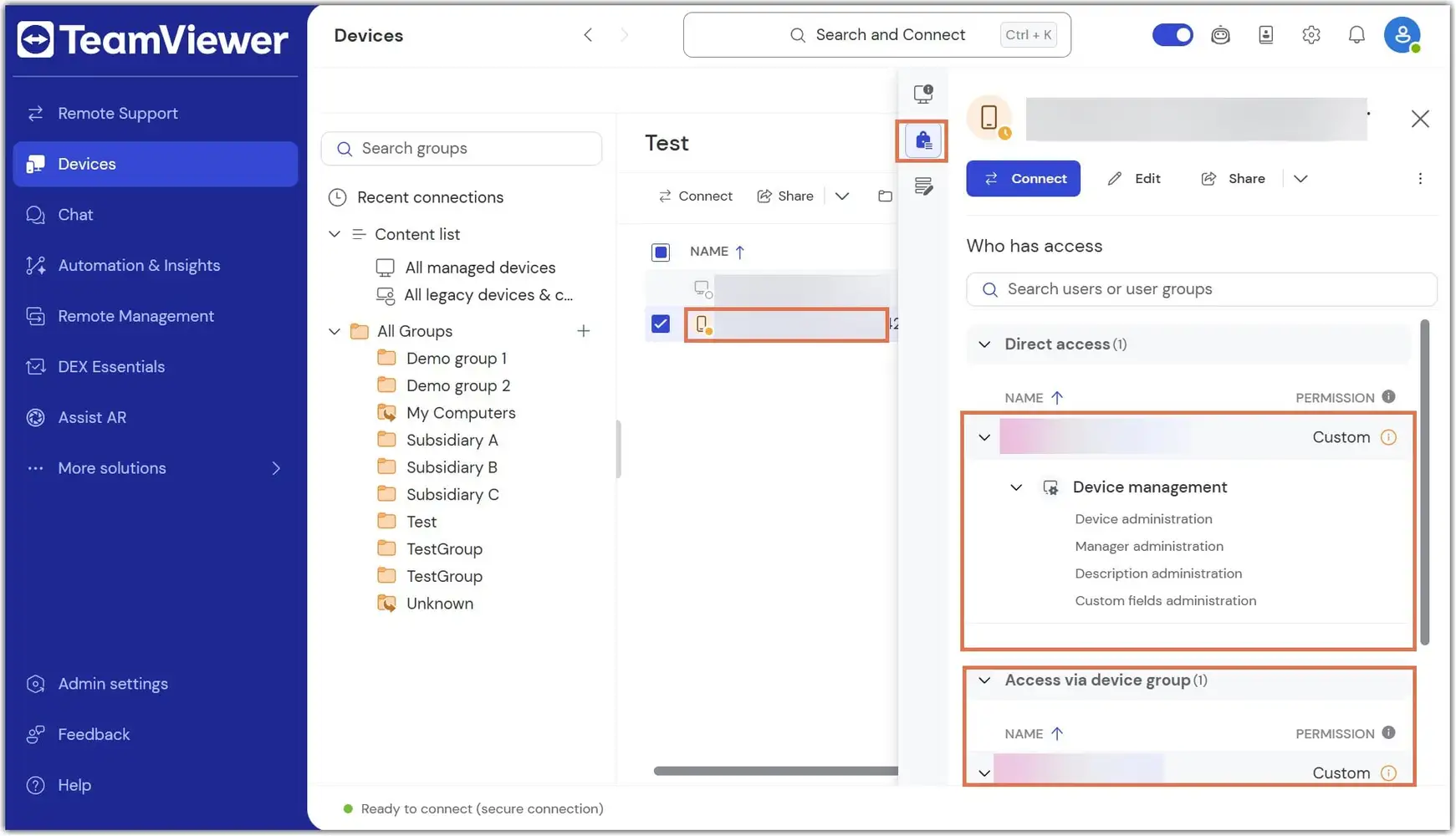1456x836 pixels.
Task: Click Share in the Test group toolbar
Action: [784, 196]
